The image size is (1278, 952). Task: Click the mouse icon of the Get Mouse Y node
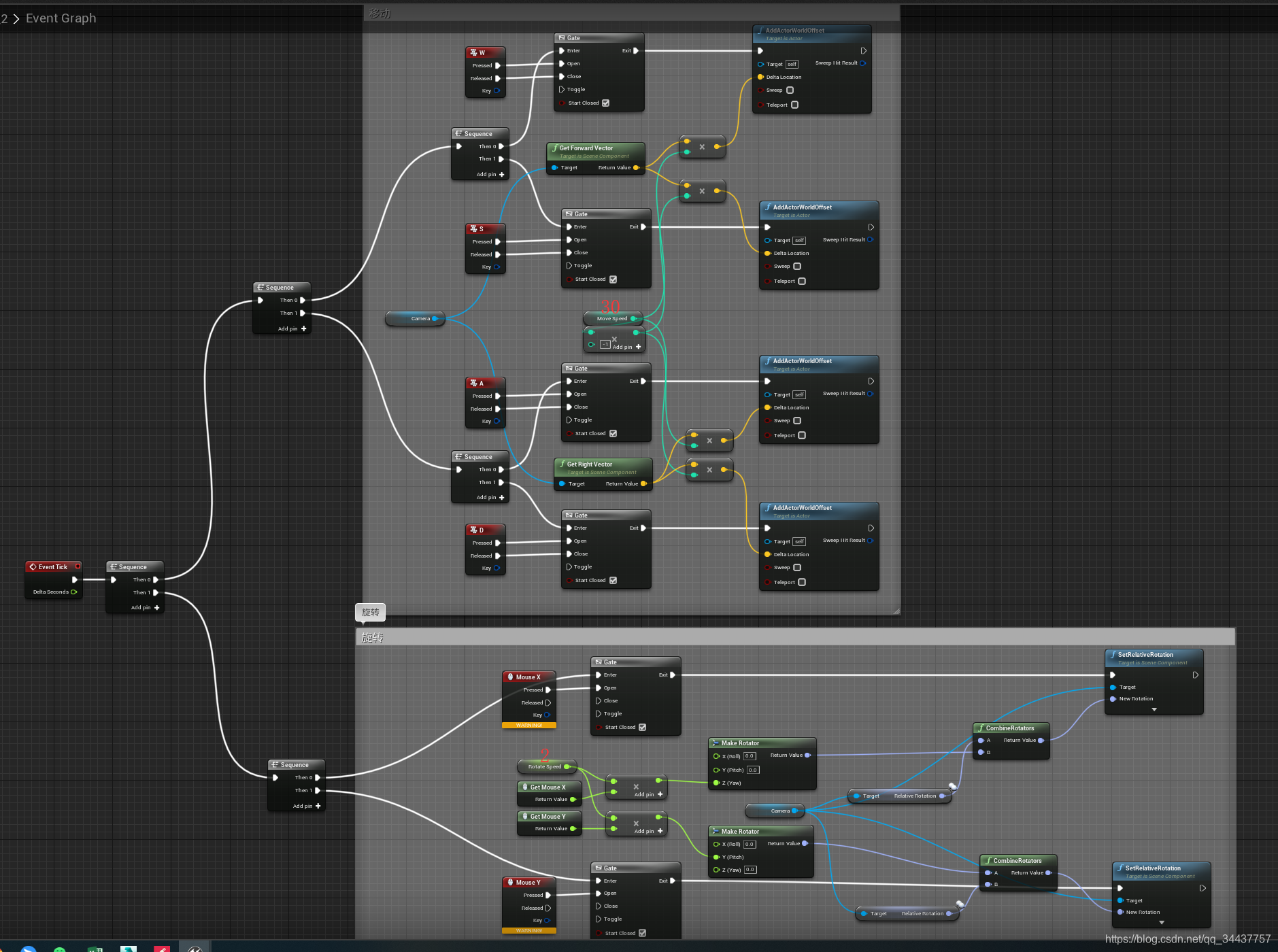pyautogui.click(x=525, y=816)
